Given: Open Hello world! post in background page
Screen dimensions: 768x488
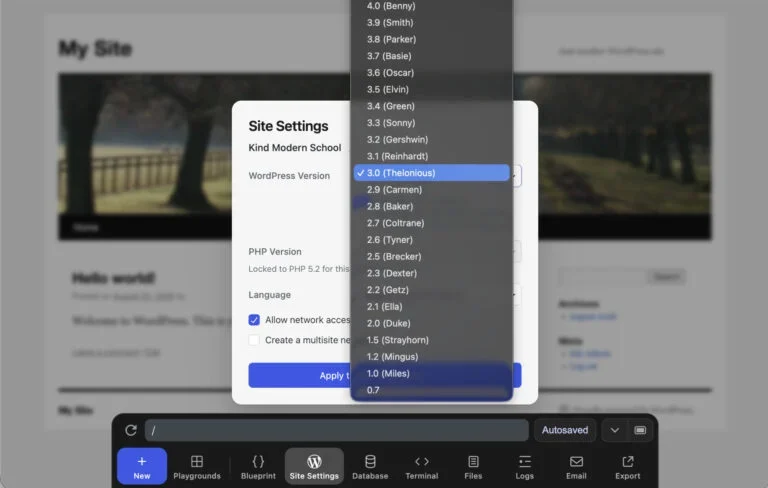Looking at the screenshot, I should click(114, 278).
